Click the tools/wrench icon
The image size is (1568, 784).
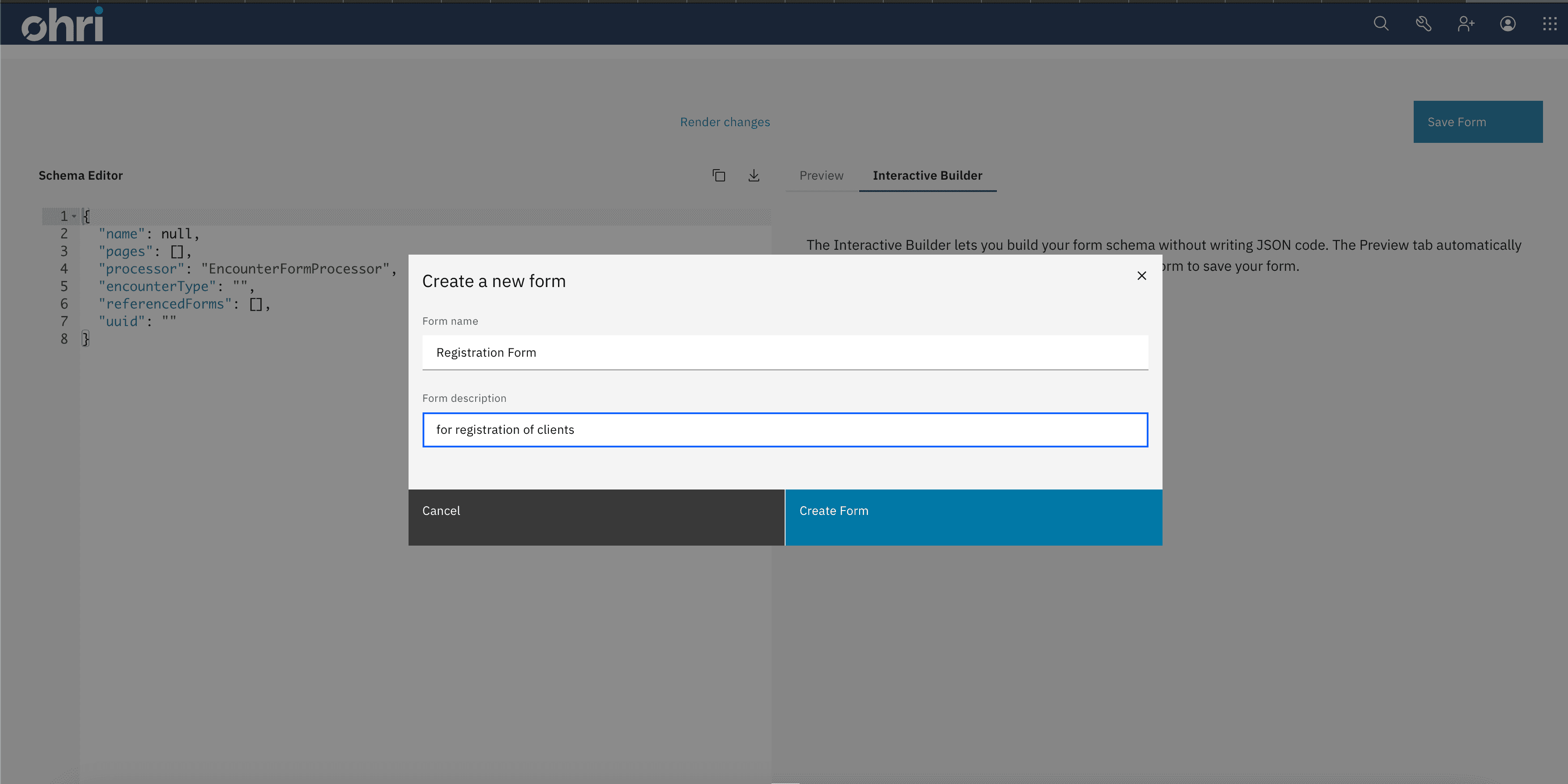tap(1422, 22)
